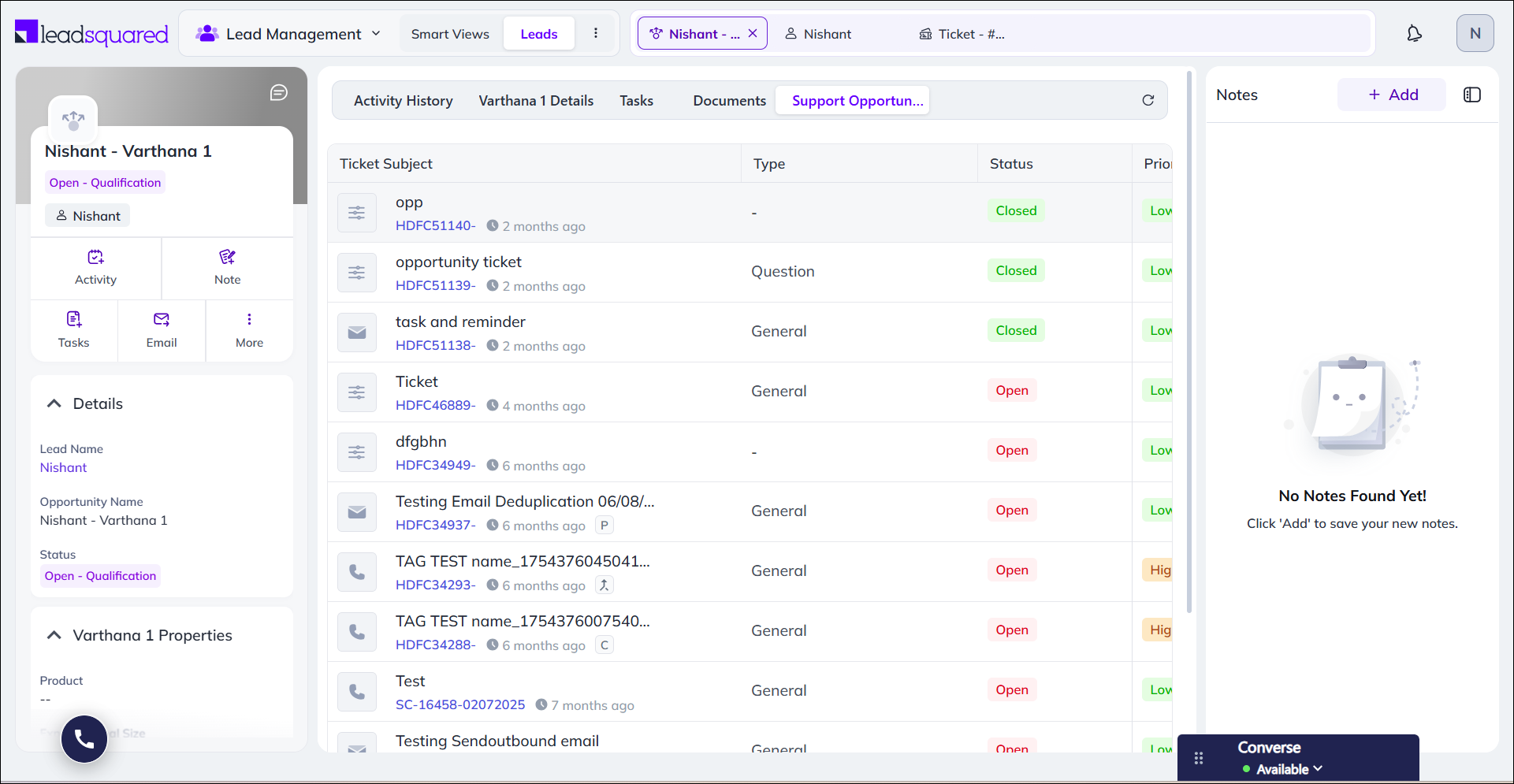Screen dimensions: 1514x784
Task: Open Tasks from the lead card icon
Action: coord(73,329)
